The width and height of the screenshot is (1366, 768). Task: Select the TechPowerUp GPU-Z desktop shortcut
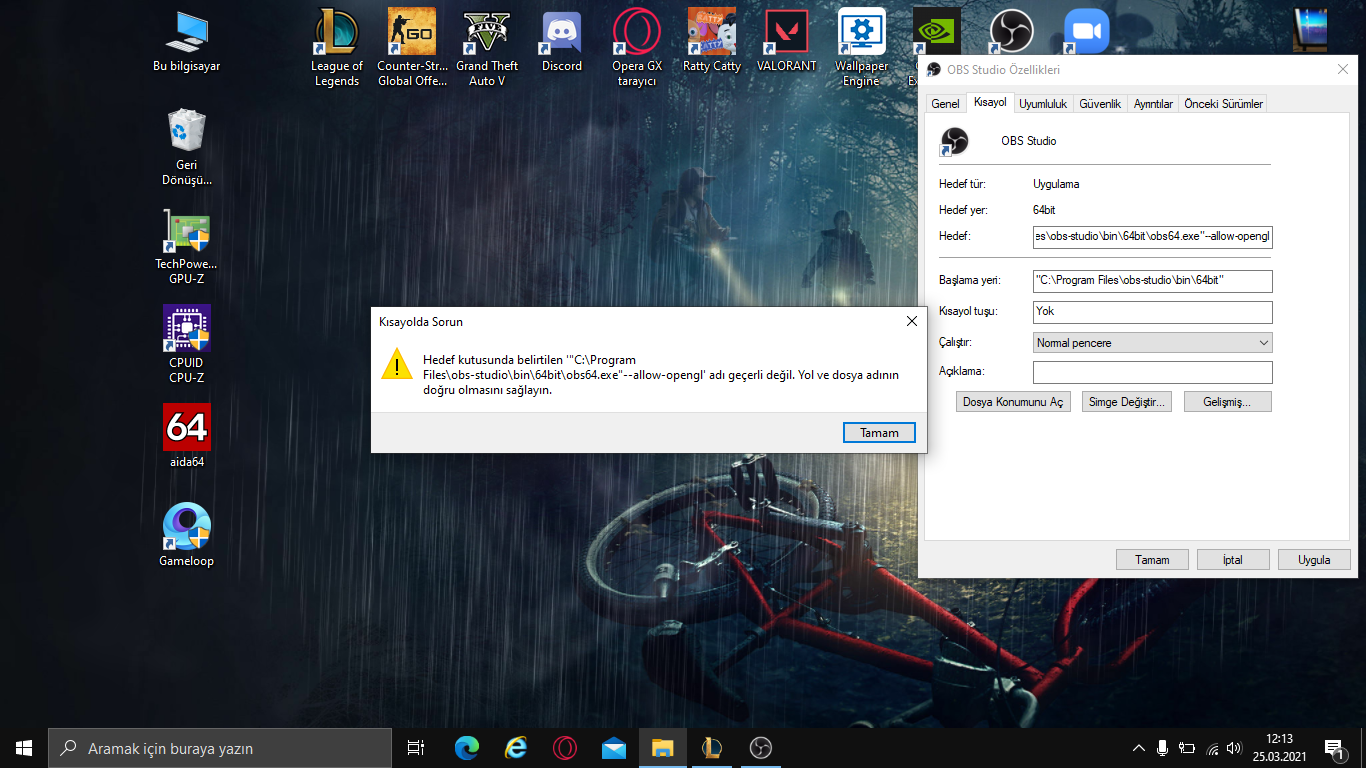pos(186,246)
